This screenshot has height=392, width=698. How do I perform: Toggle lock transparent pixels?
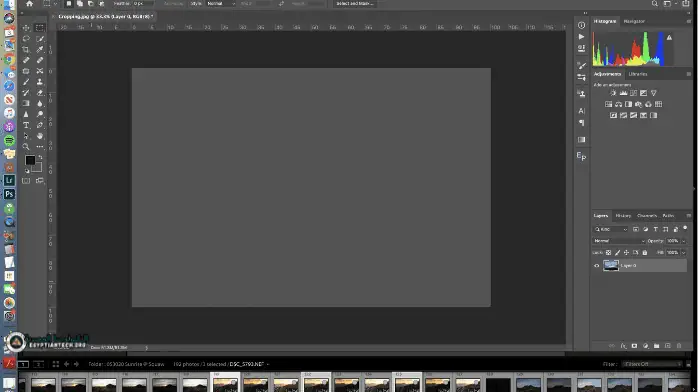pyautogui.click(x=609, y=253)
